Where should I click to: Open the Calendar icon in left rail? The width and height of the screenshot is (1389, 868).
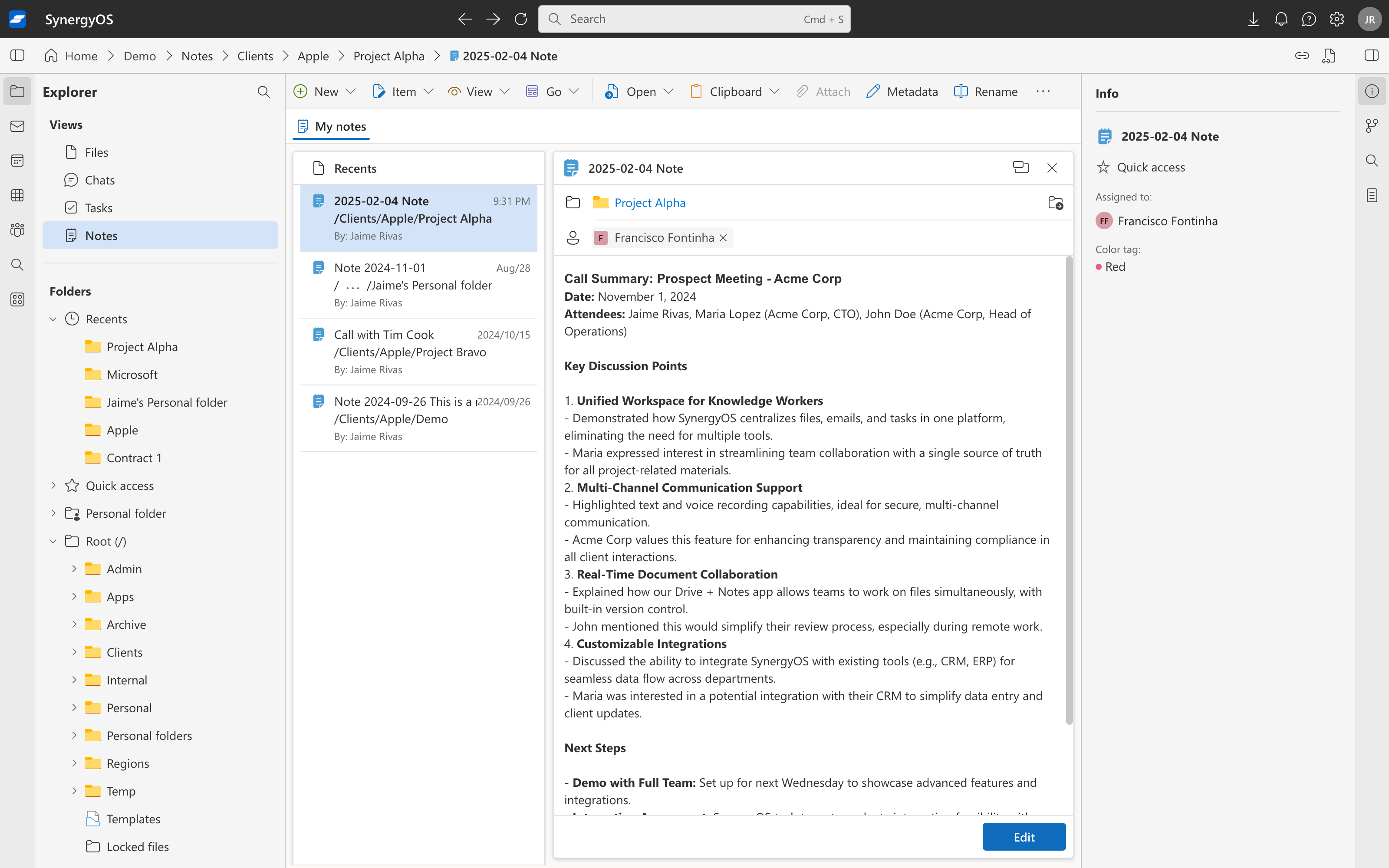(17, 161)
